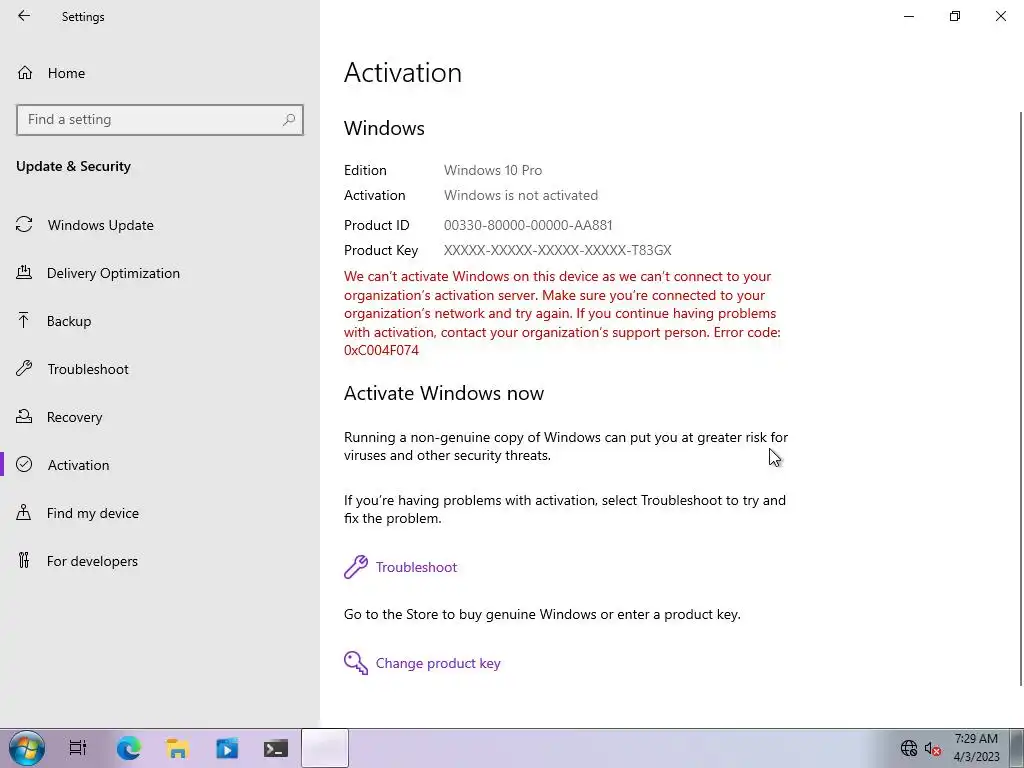This screenshot has height=768, width=1024.
Task: Go back with the Settings back arrow
Action: [x=24, y=16]
